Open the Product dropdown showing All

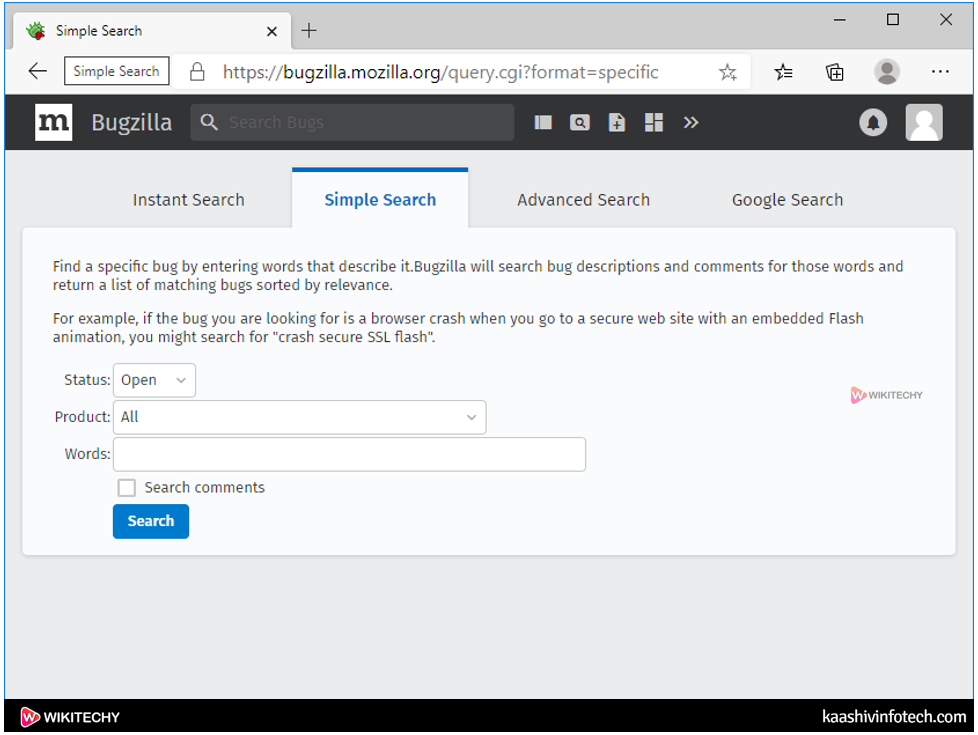click(x=299, y=417)
